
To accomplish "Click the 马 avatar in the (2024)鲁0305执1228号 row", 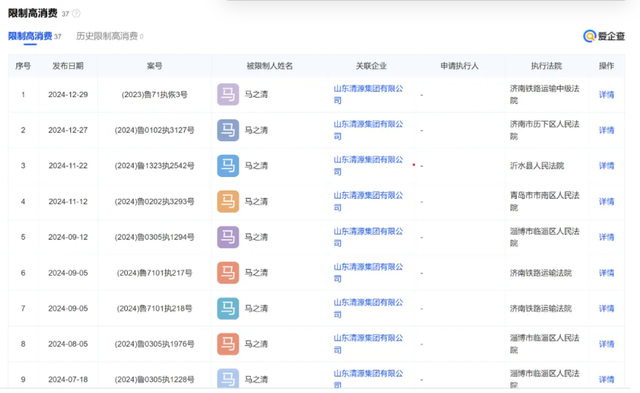I will coord(228,378).
